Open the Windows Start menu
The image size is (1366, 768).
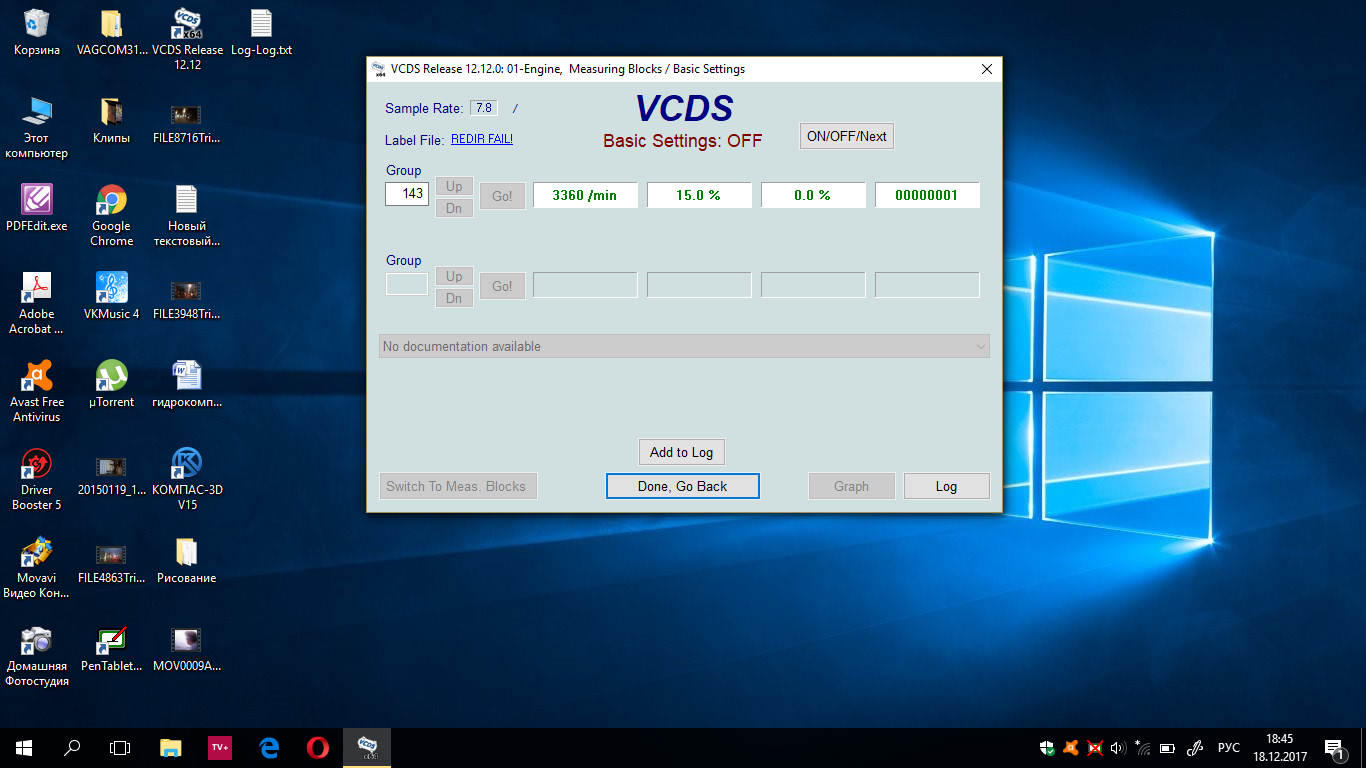[24, 747]
